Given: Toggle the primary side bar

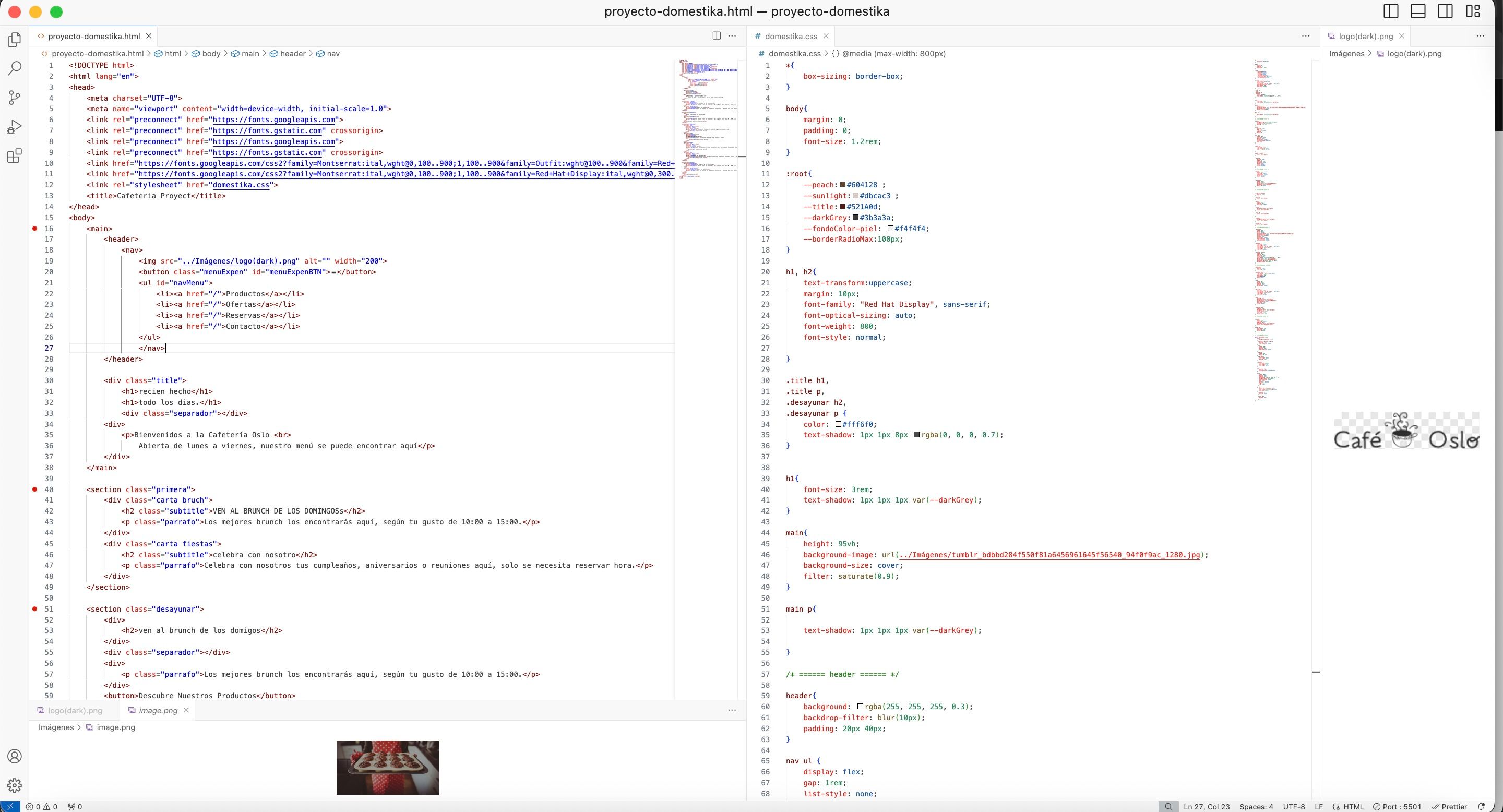Looking at the screenshot, I should (x=1391, y=11).
